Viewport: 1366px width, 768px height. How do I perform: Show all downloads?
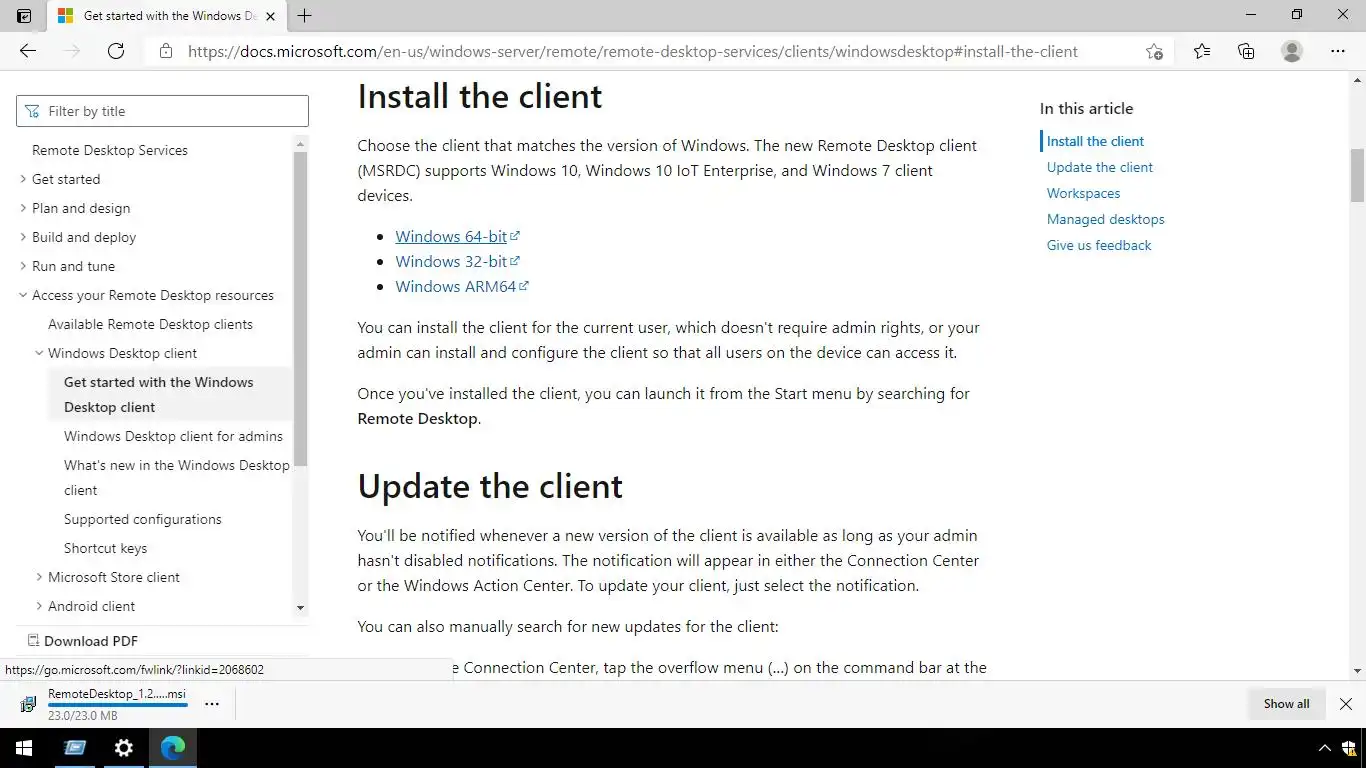coord(1286,704)
